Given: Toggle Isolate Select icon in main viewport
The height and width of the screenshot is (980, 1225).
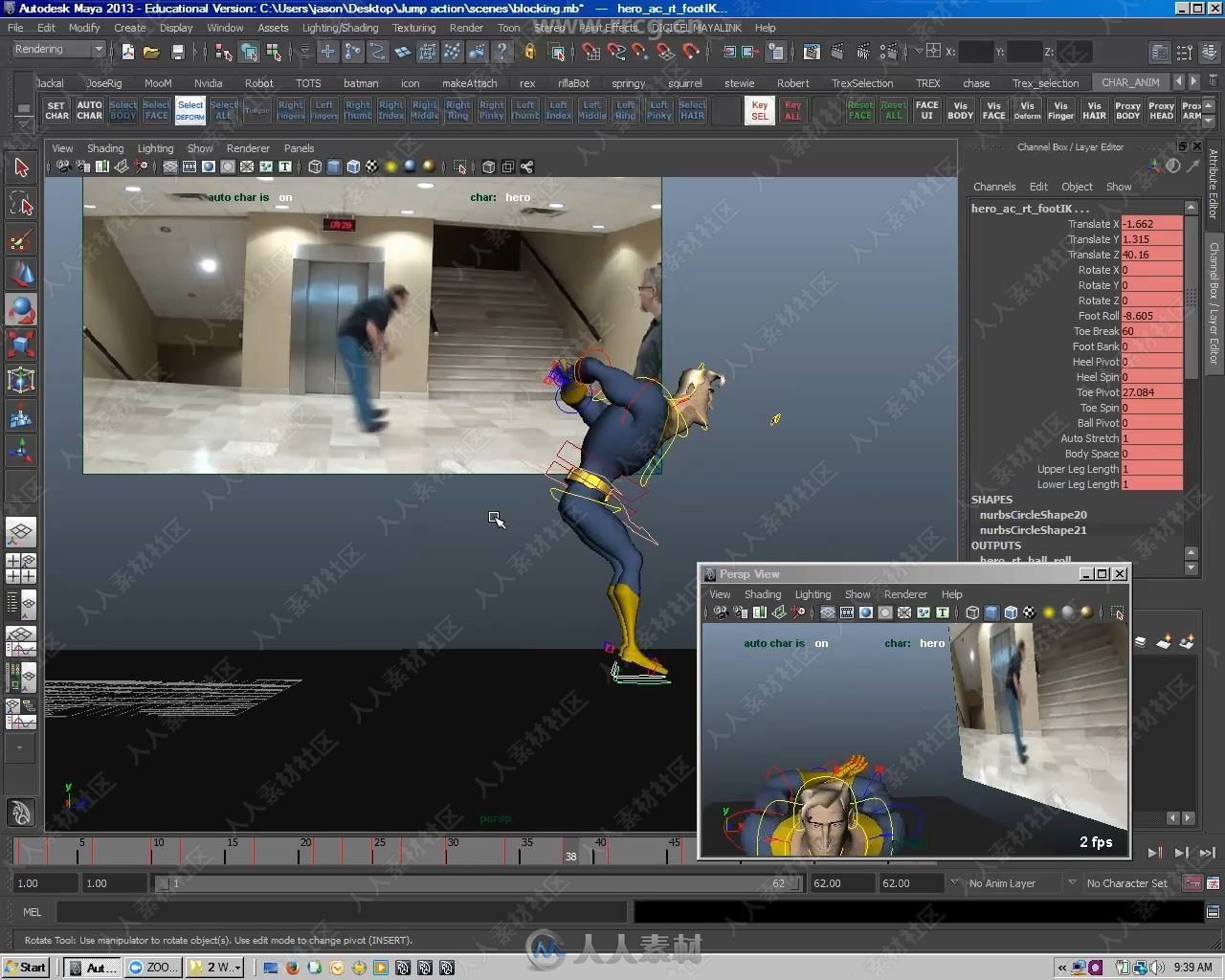Looking at the screenshot, I should (x=459, y=167).
